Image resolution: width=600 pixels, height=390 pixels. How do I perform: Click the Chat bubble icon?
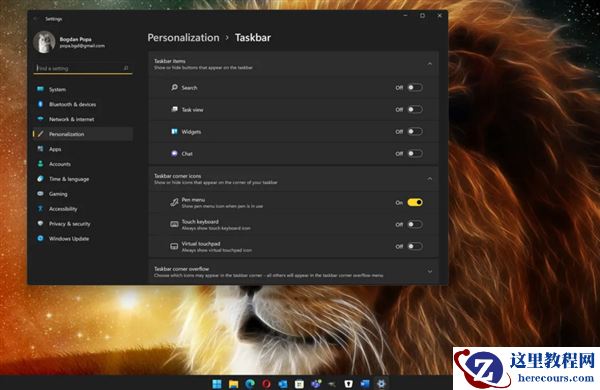(174, 153)
